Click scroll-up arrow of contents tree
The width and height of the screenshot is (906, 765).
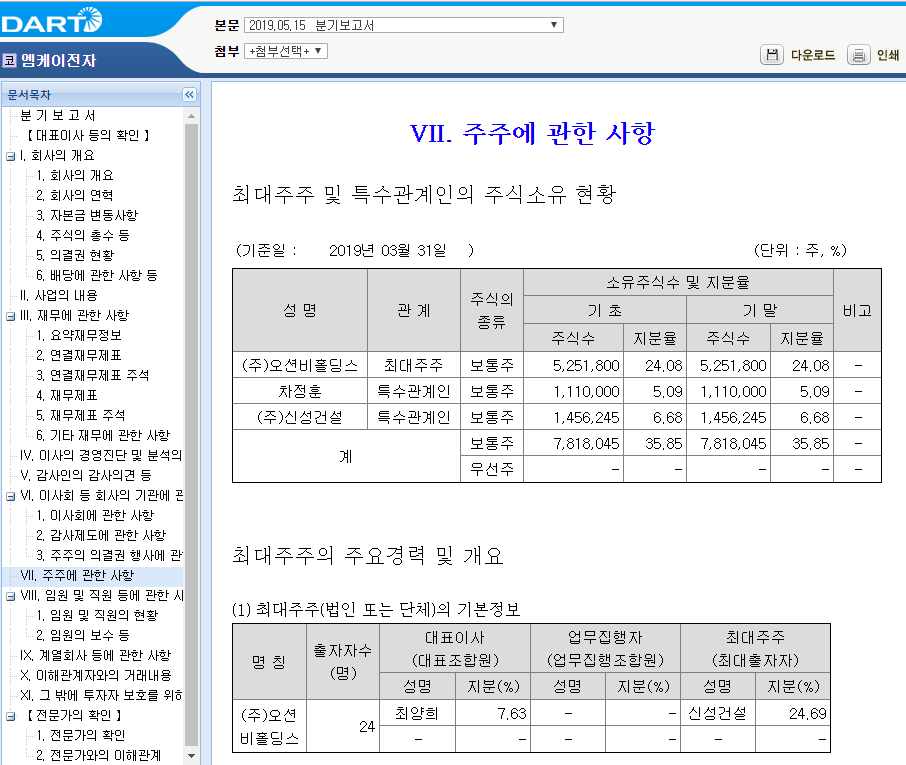point(191,116)
